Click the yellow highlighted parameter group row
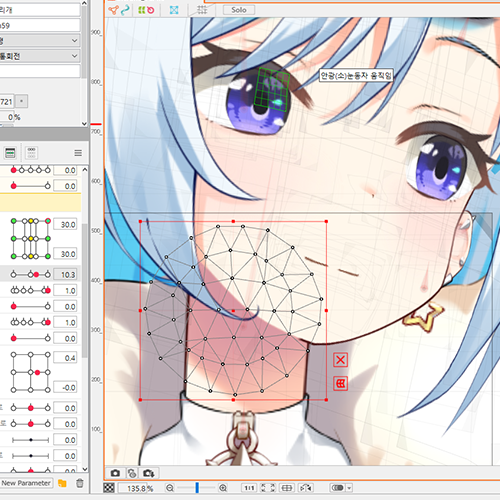 pos(40,203)
